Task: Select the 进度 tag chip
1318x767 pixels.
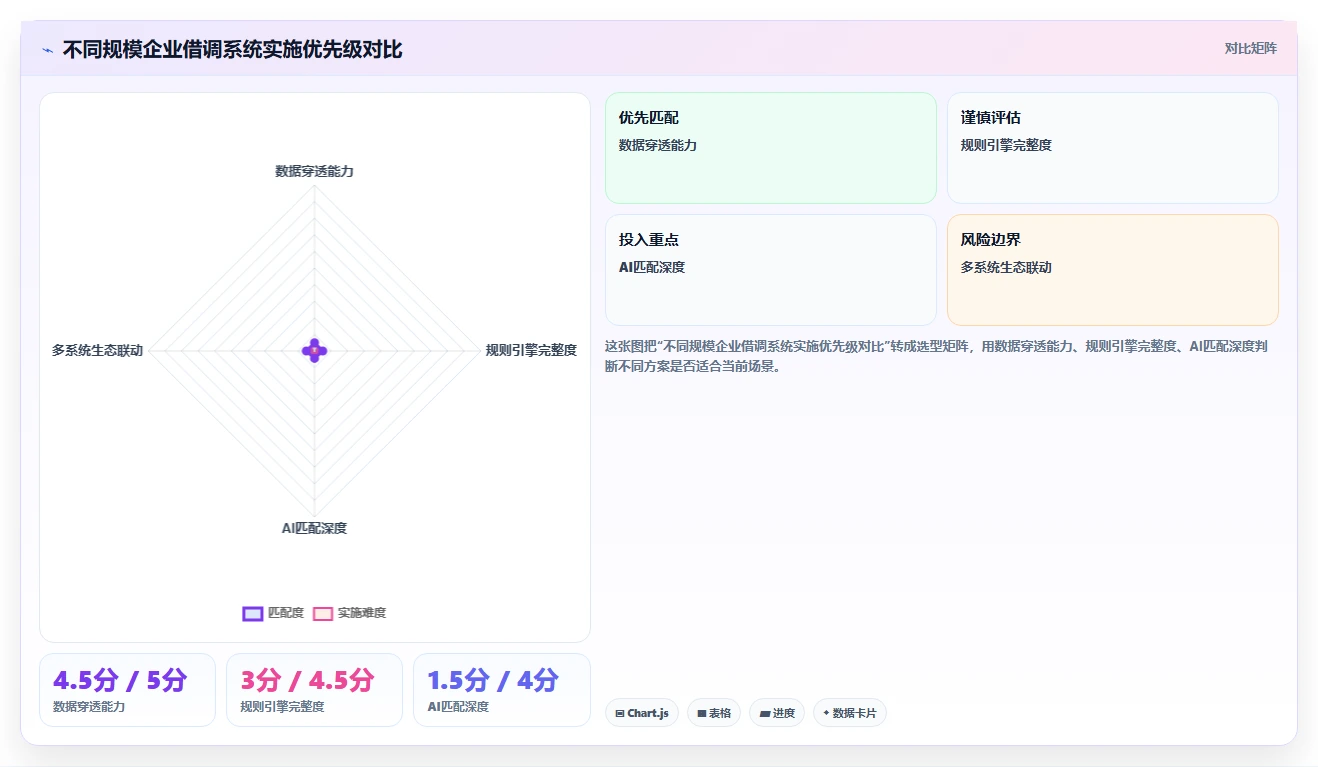Action: point(777,713)
